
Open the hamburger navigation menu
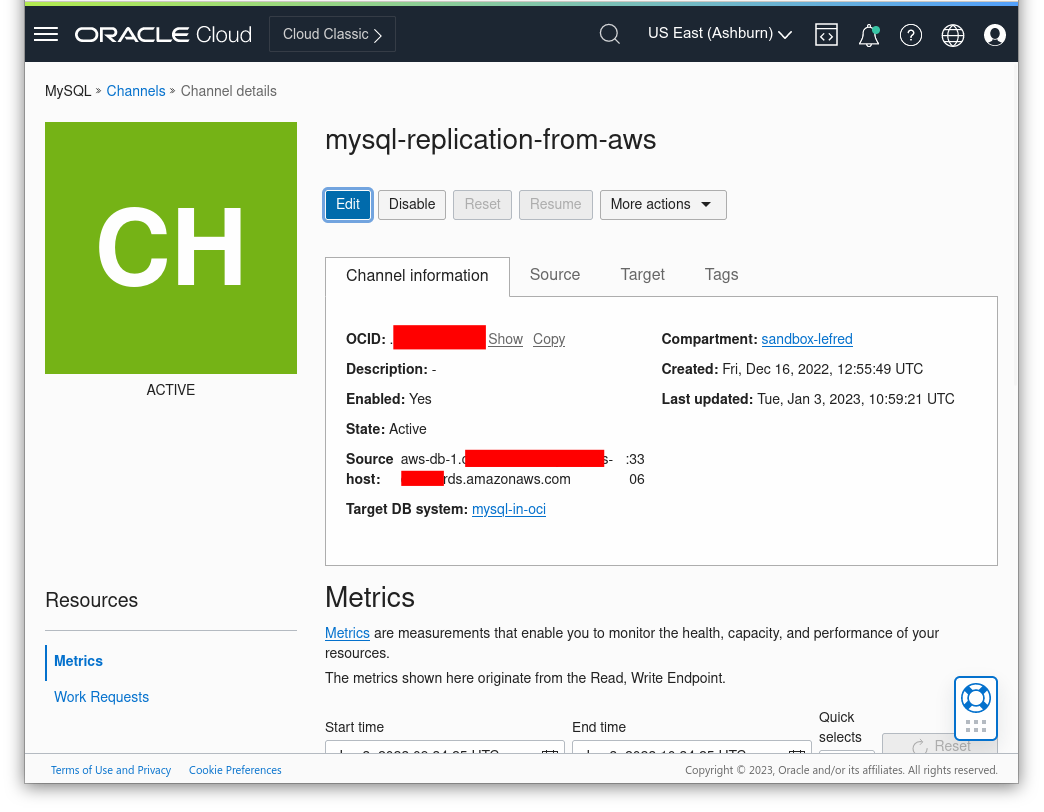tap(46, 35)
